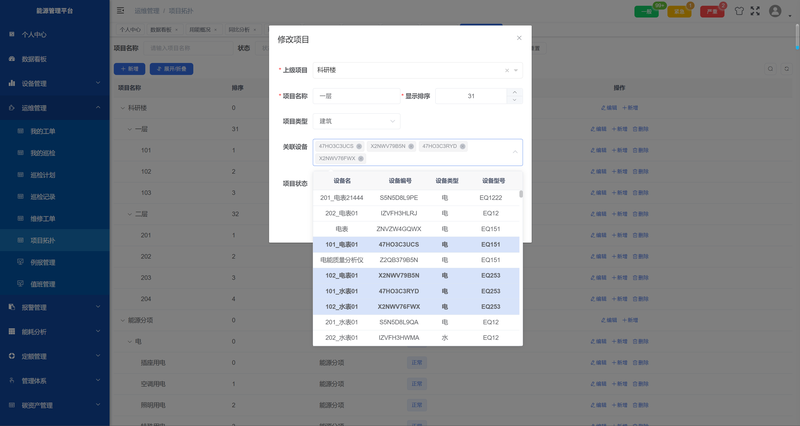Open the 项目类型 dropdown showing 建筑
The width and height of the screenshot is (800, 426).
(356, 121)
